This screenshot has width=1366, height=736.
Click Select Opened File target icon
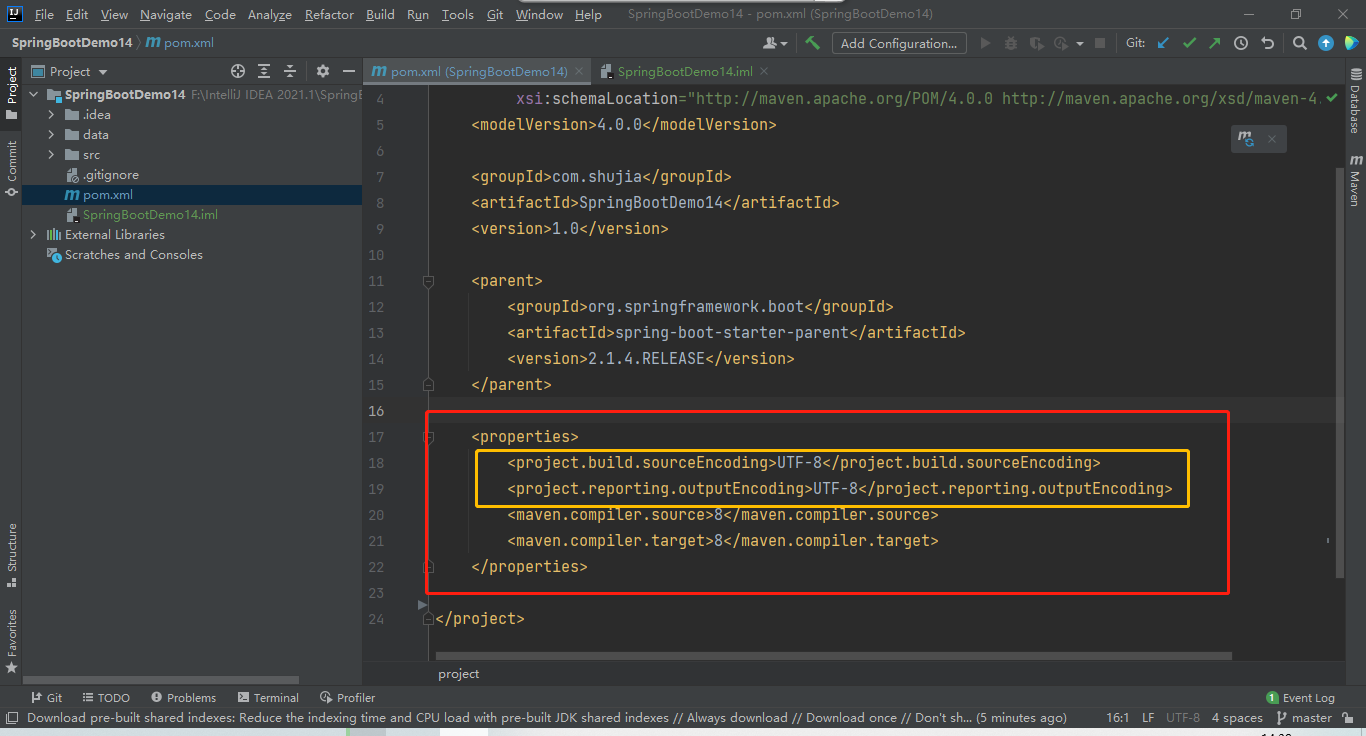[238, 71]
